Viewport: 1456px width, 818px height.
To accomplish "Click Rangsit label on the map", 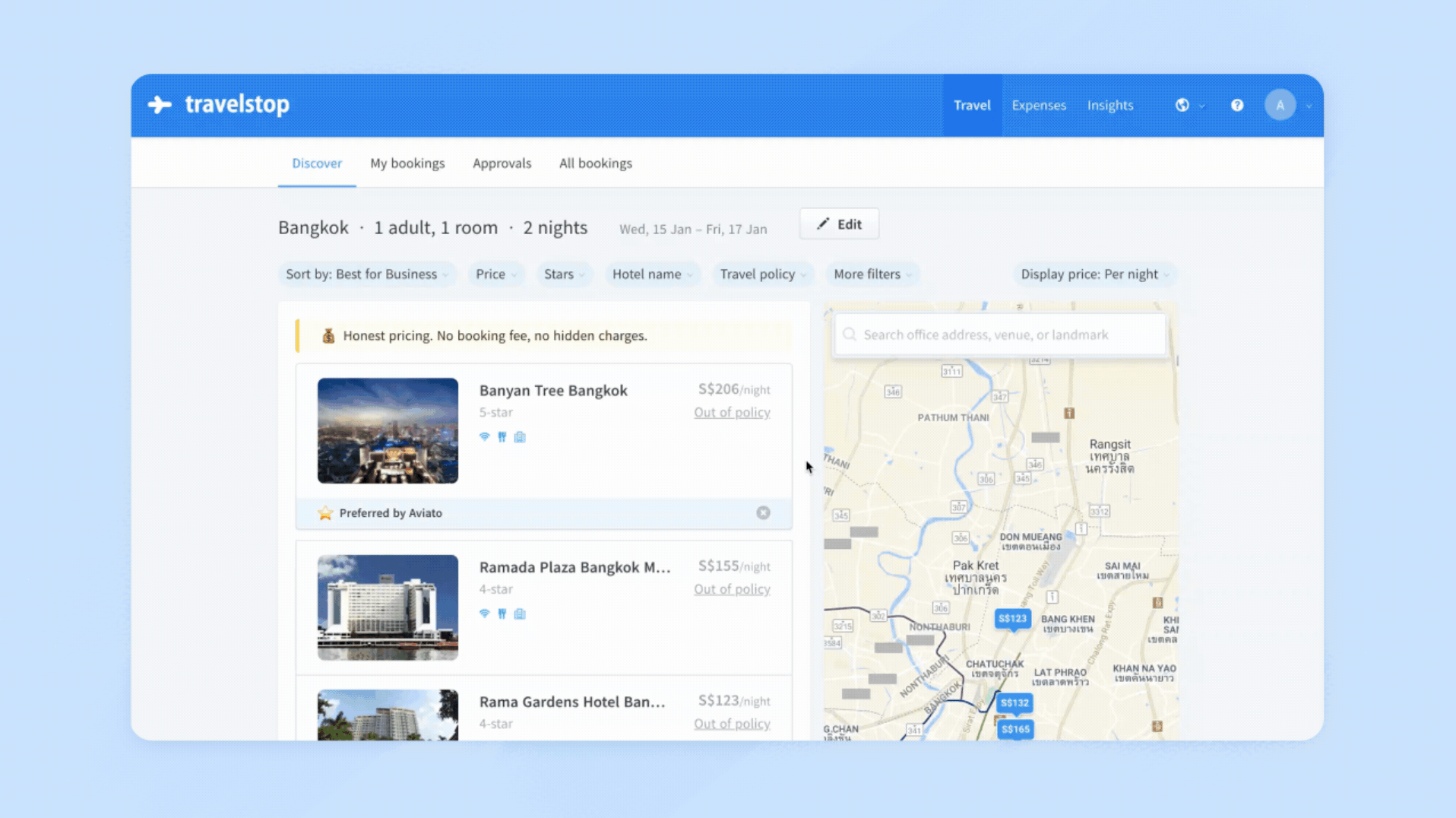I will 1110,444.
